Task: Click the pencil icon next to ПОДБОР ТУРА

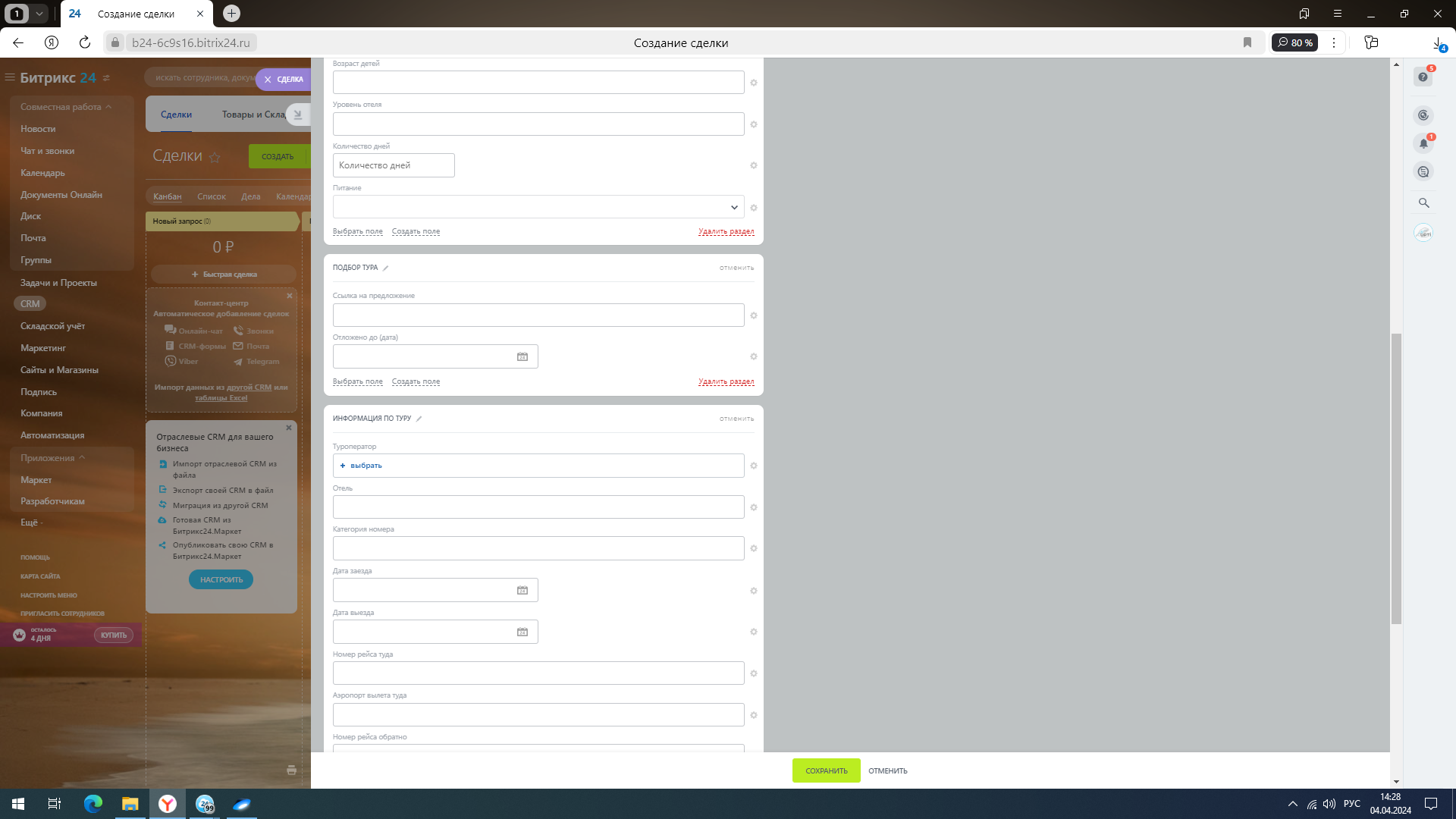Action: tap(385, 268)
